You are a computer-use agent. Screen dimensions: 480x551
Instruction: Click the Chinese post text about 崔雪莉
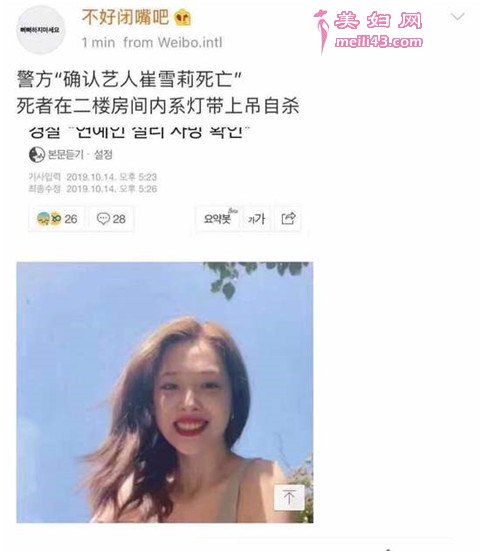coord(158,92)
